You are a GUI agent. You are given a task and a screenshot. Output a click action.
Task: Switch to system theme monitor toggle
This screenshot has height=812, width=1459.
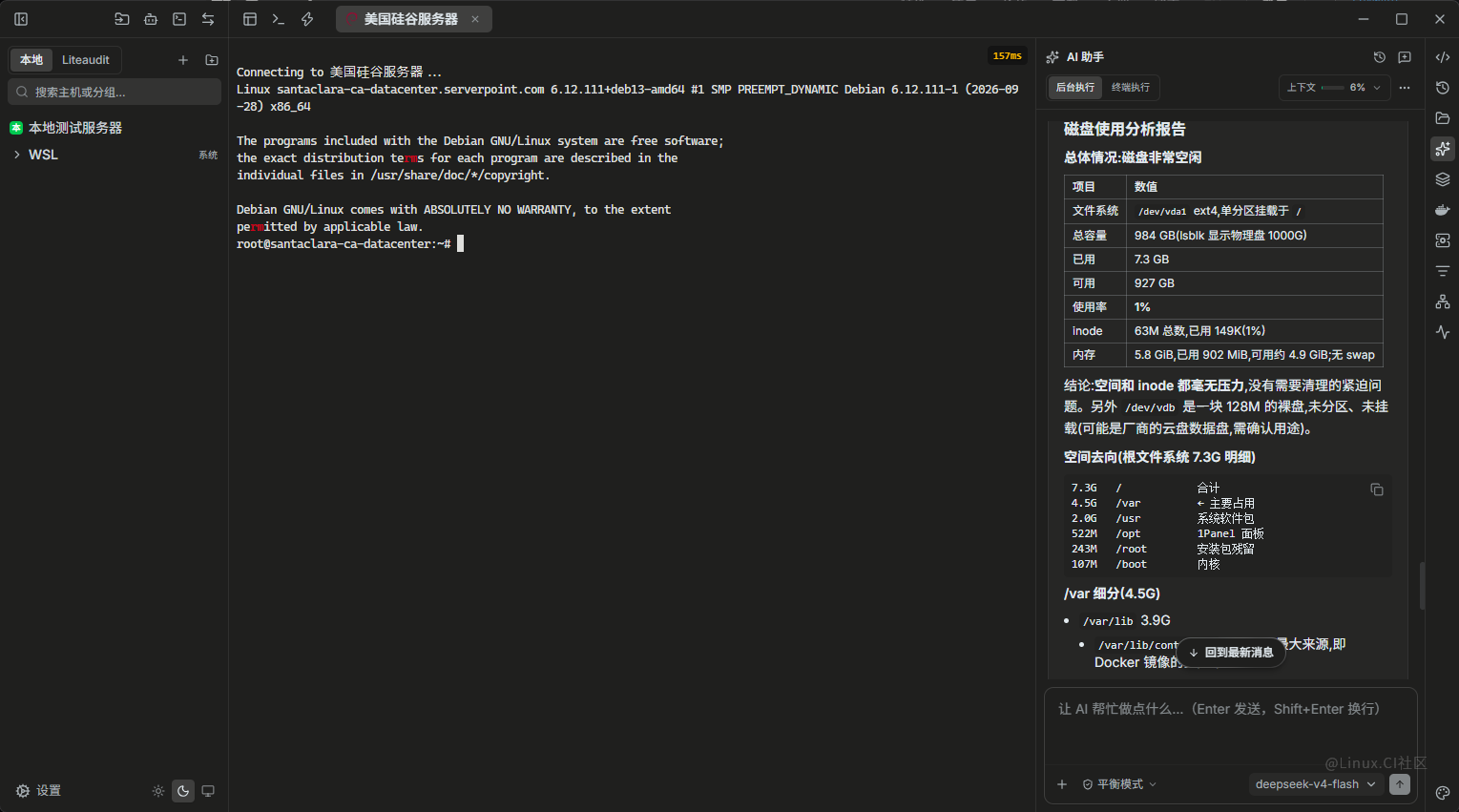coord(208,791)
